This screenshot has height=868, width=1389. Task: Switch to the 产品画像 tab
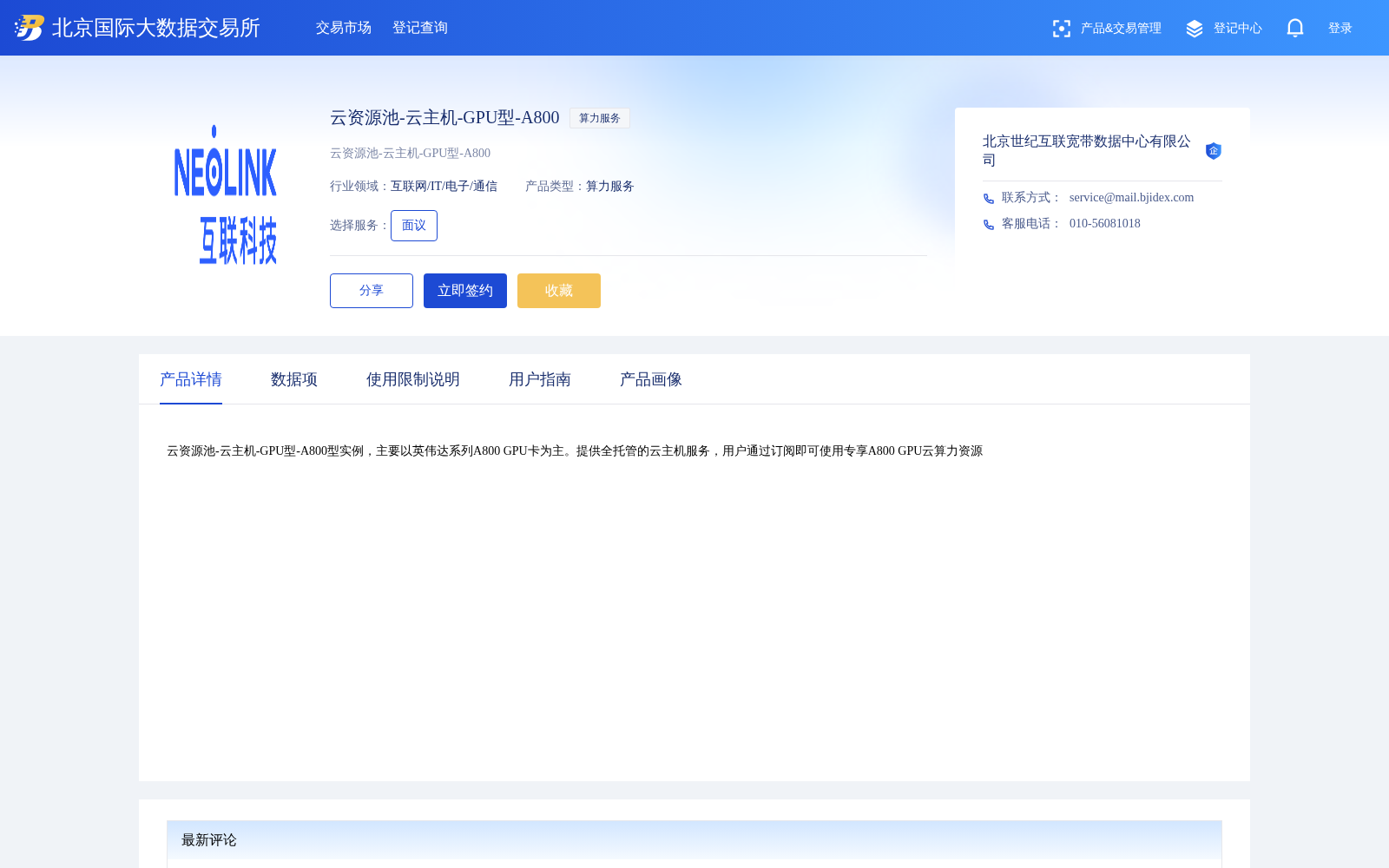click(x=651, y=379)
